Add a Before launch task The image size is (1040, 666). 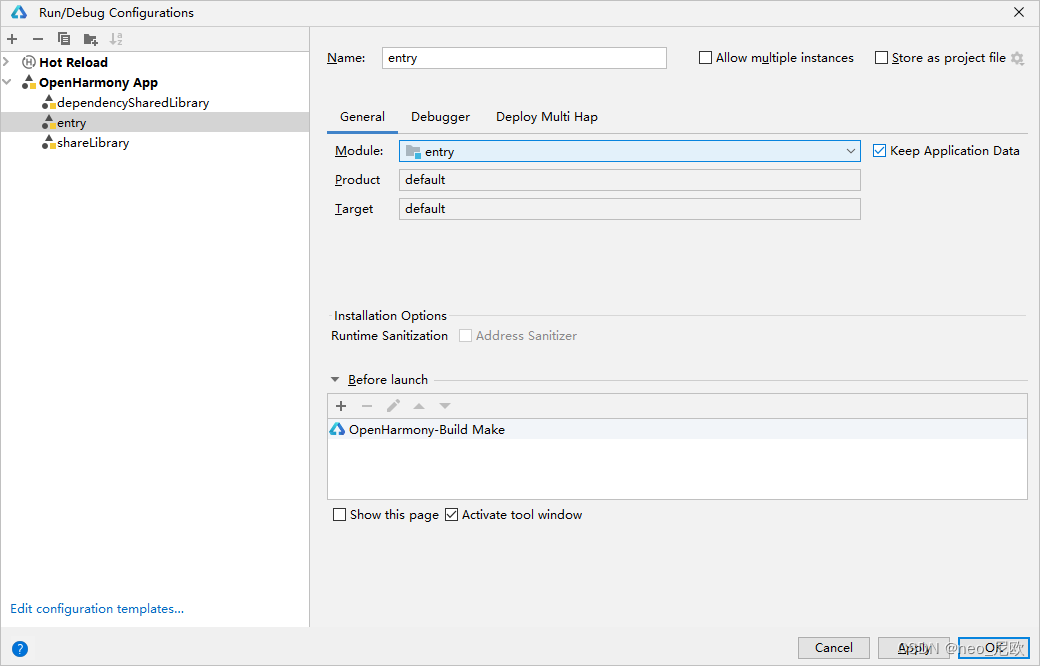click(x=341, y=406)
